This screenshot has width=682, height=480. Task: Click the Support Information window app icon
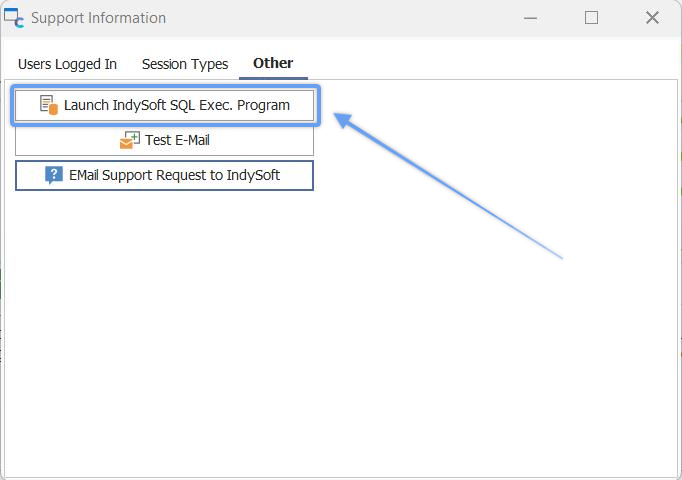[14, 18]
